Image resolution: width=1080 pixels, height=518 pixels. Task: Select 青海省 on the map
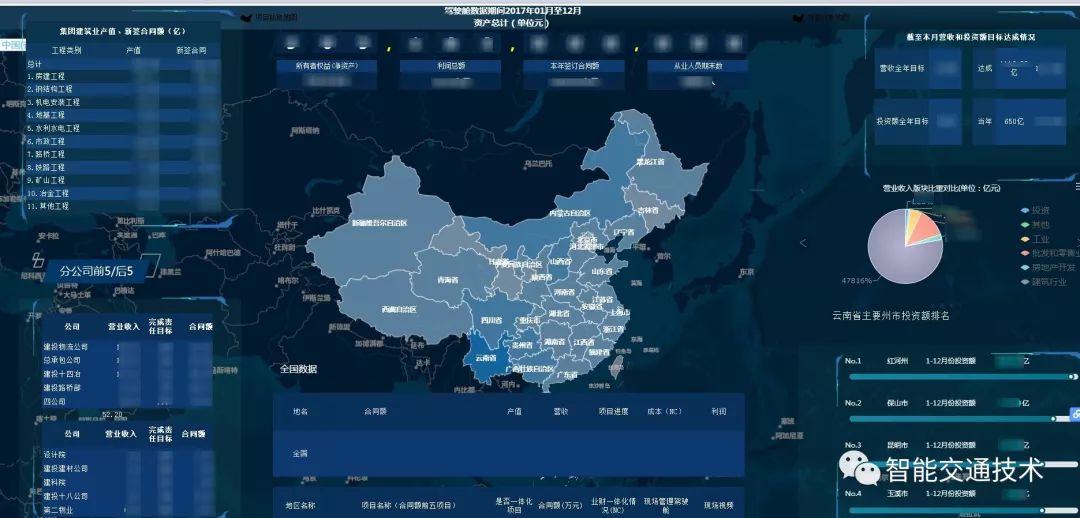tap(448, 280)
